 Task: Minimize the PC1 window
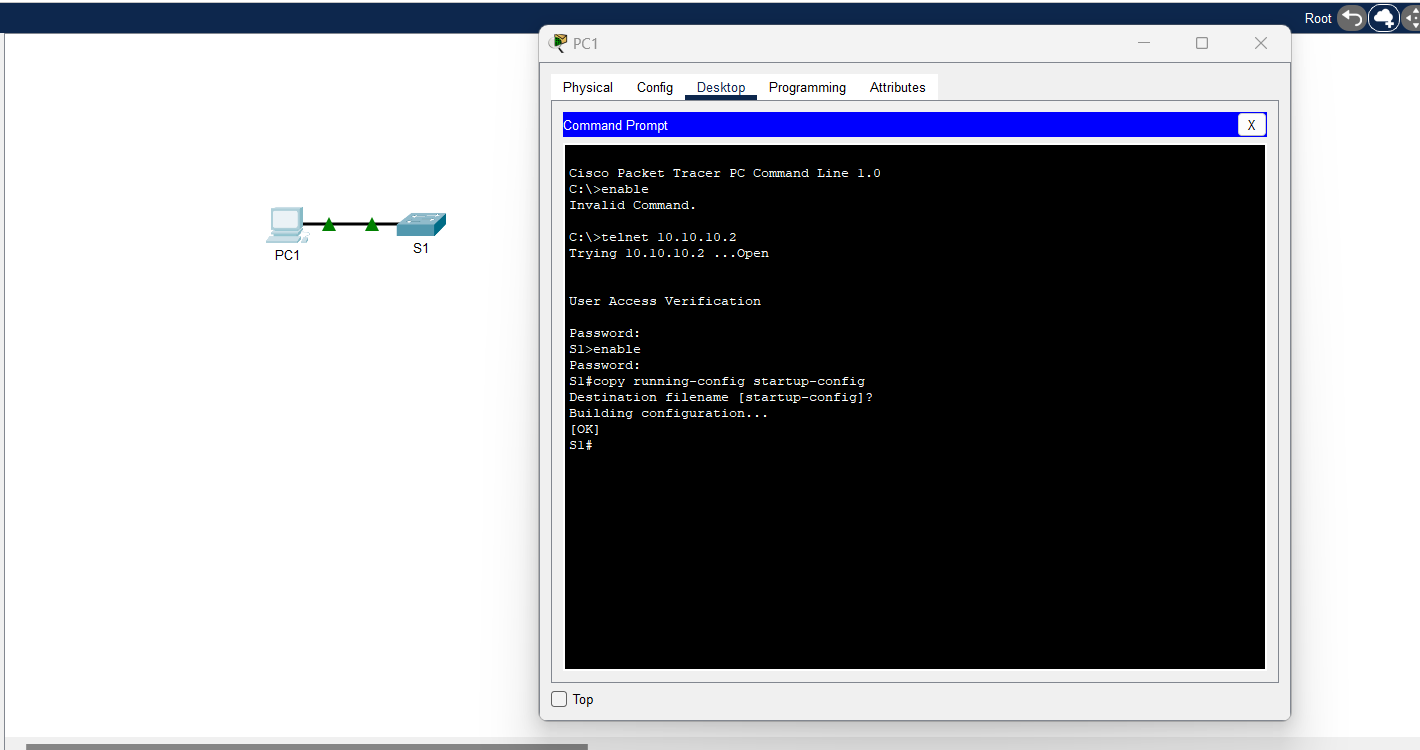(1144, 43)
